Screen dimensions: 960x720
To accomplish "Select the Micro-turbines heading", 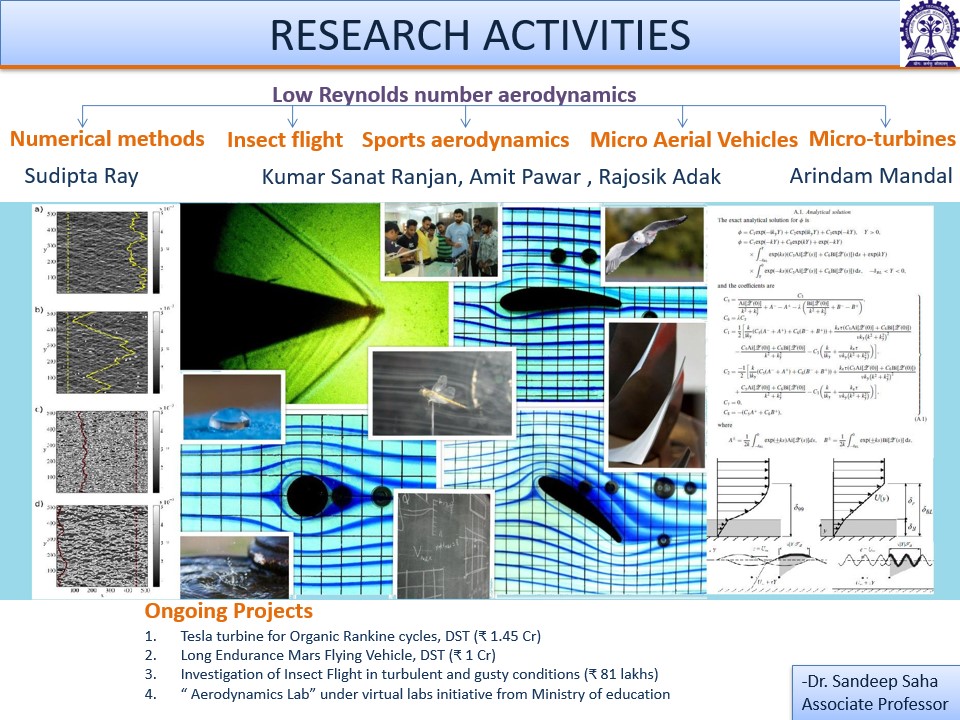I will pyautogui.click(x=882, y=138).
